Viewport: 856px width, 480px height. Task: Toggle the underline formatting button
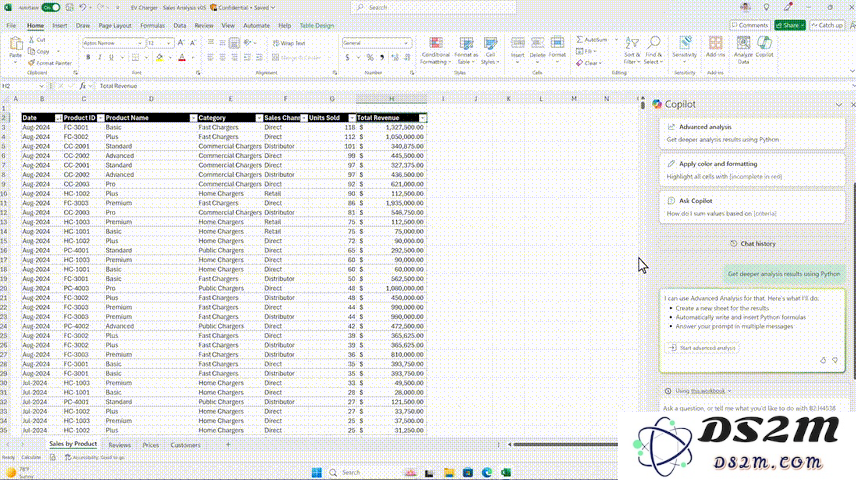(111, 57)
